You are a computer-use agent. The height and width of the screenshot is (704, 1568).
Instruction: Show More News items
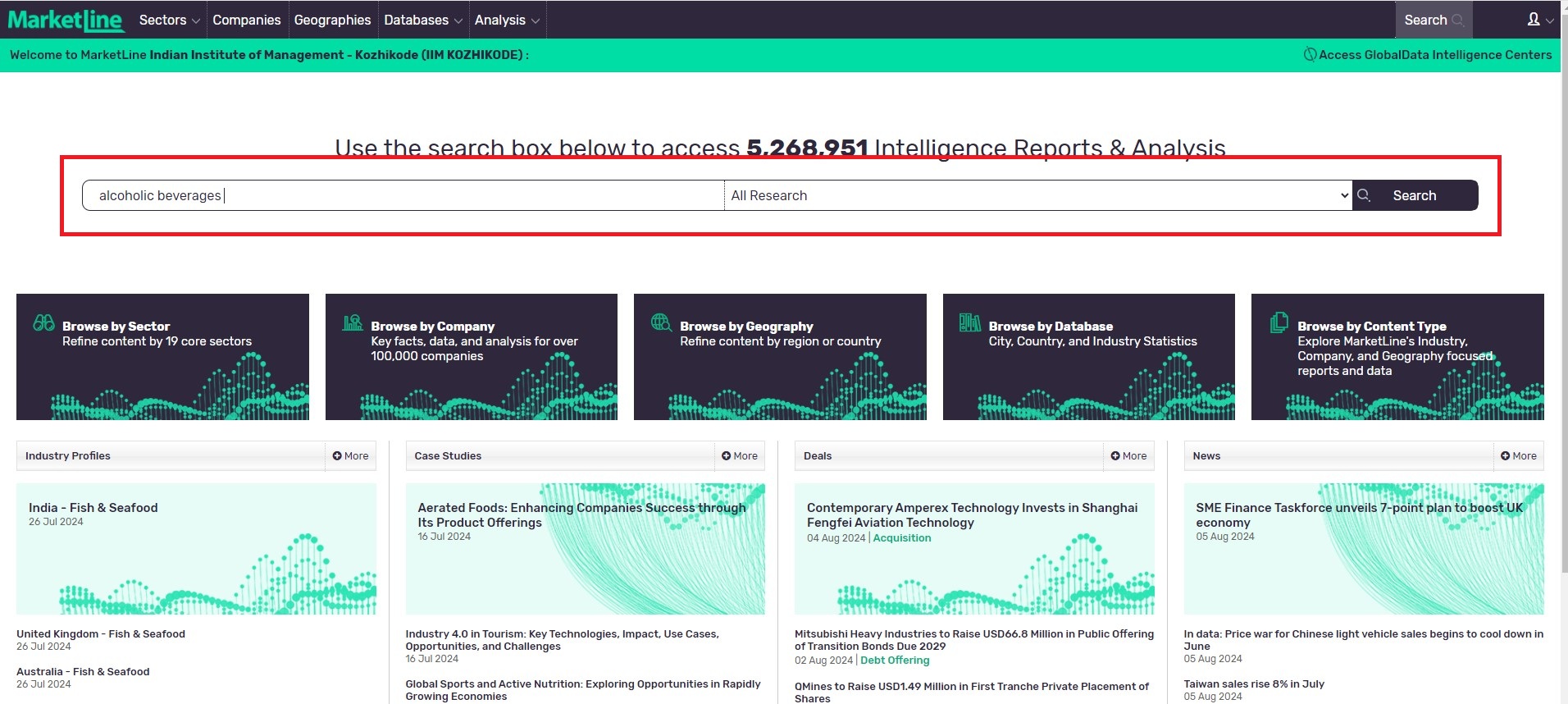pyautogui.click(x=1518, y=456)
